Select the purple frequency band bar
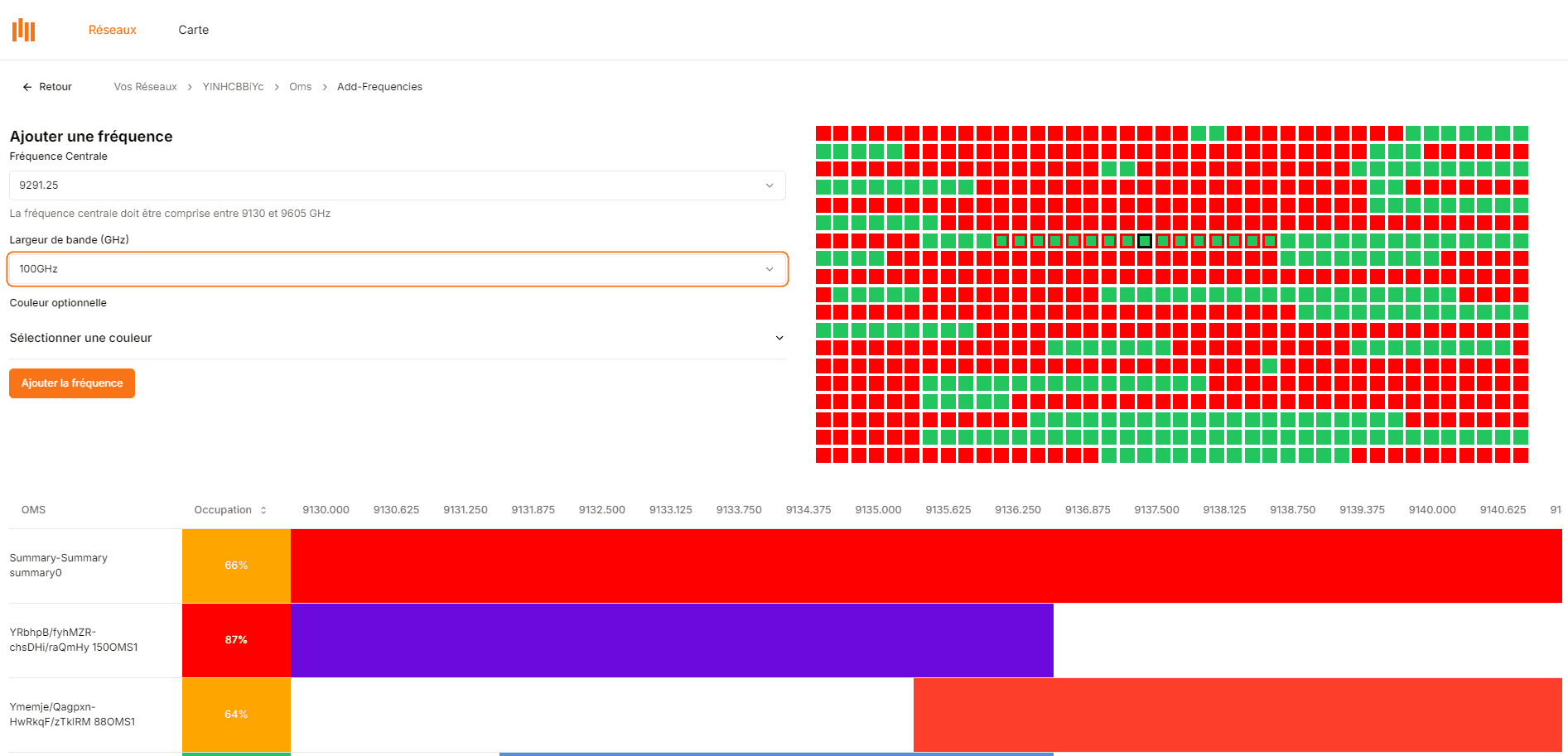Image resolution: width=1568 pixels, height=756 pixels. 672,640
